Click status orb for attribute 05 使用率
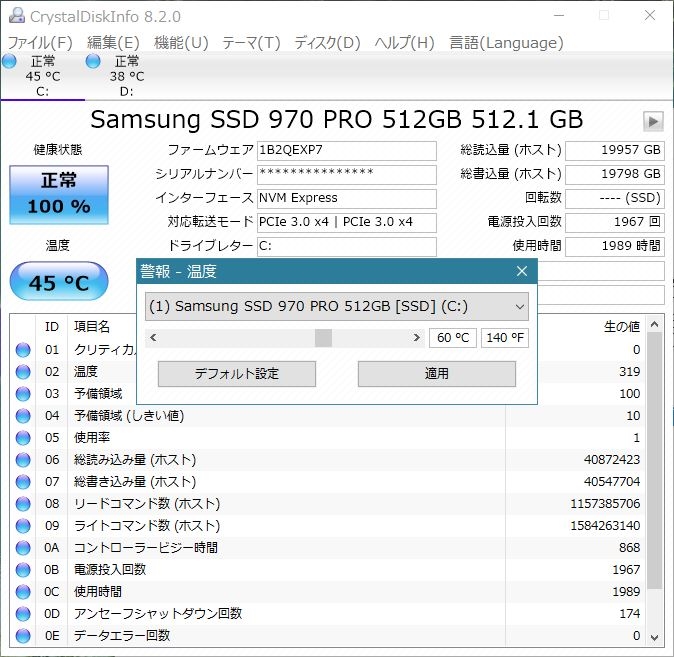674x657 pixels. click(23, 438)
